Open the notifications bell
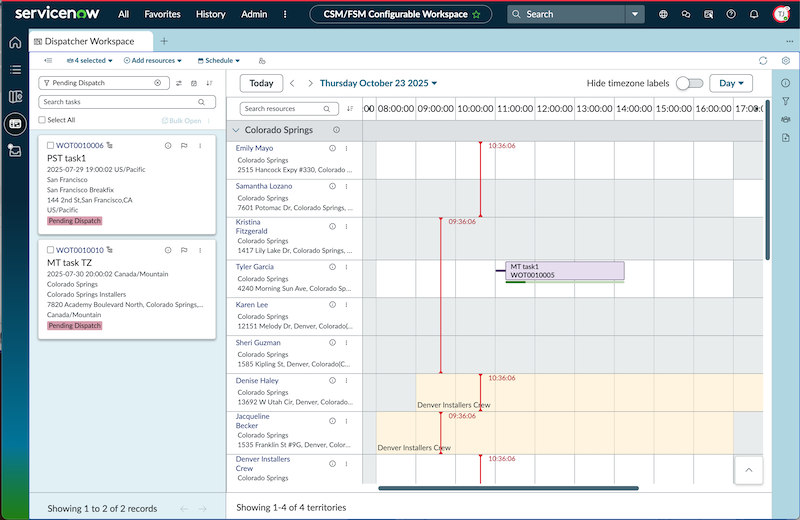Viewport: 800px width, 520px height. tap(754, 14)
